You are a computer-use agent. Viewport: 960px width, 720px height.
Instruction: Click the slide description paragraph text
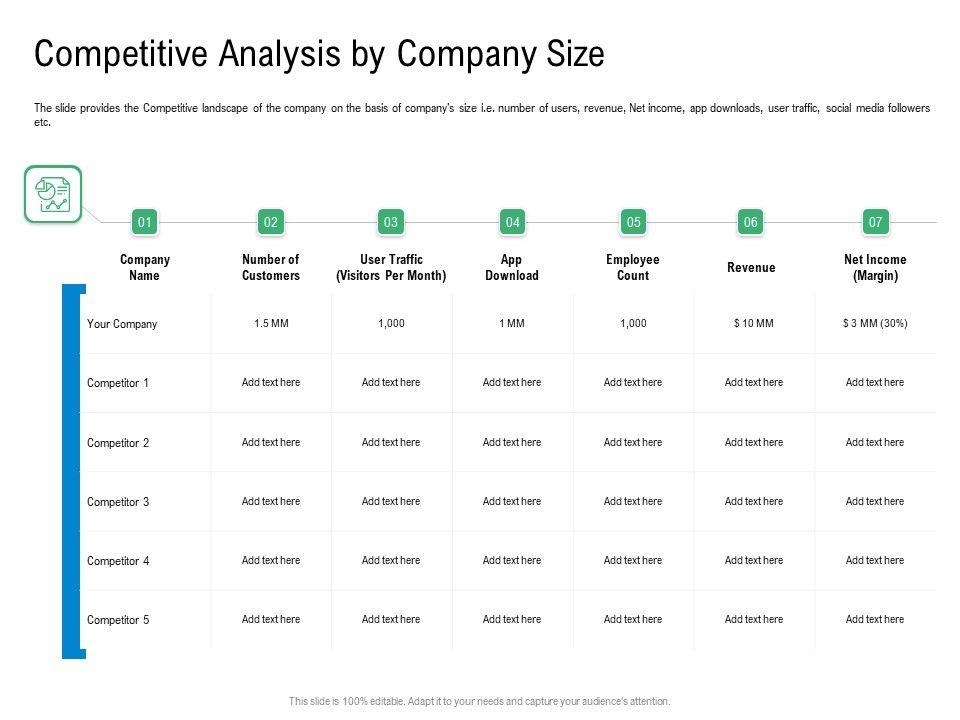point(481,115)
